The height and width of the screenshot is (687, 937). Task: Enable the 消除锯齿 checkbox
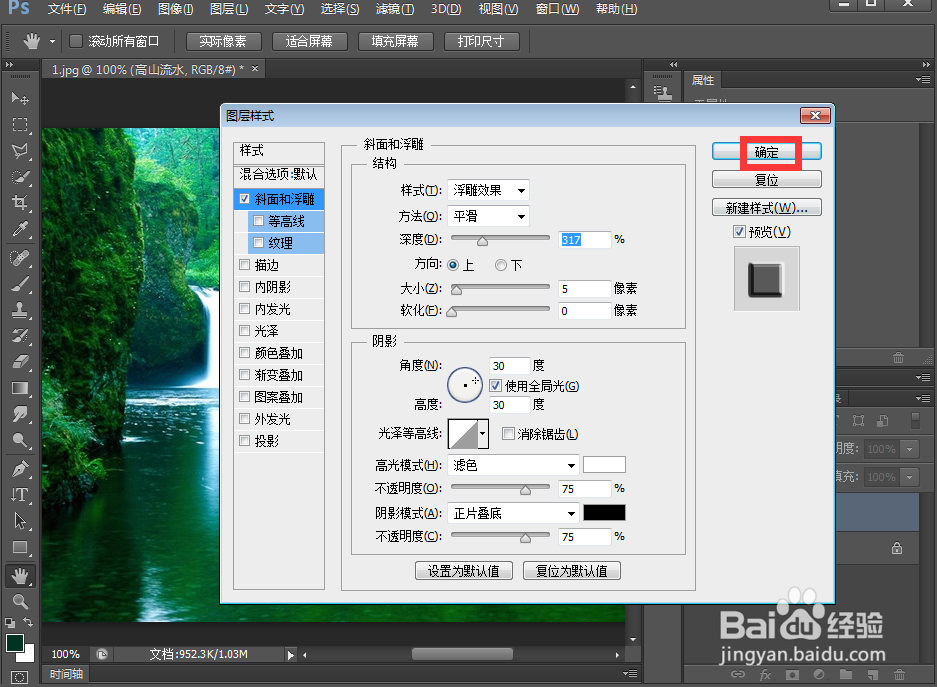tap(508, 432)
